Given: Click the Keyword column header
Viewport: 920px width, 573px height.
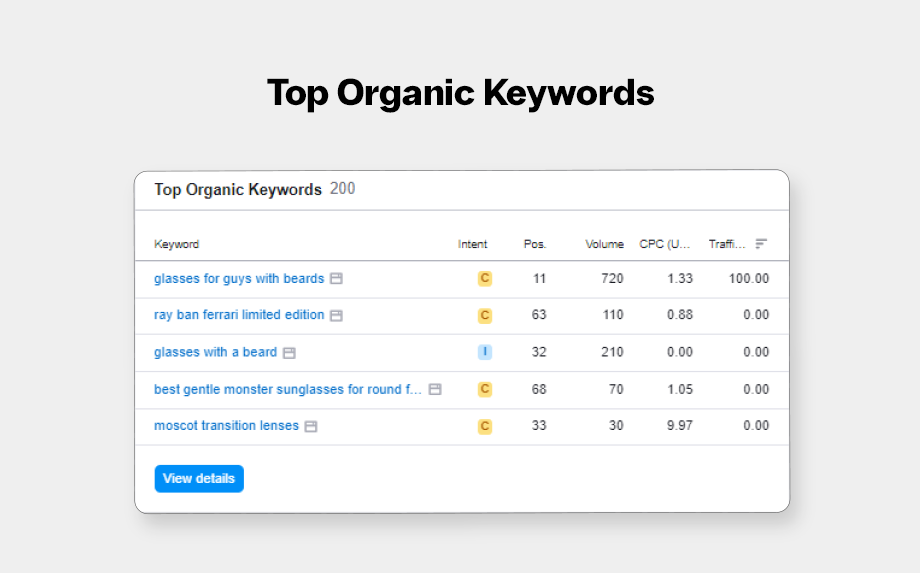Looking at the screenshot, I should pyautogui.click(x=176, y=244).
